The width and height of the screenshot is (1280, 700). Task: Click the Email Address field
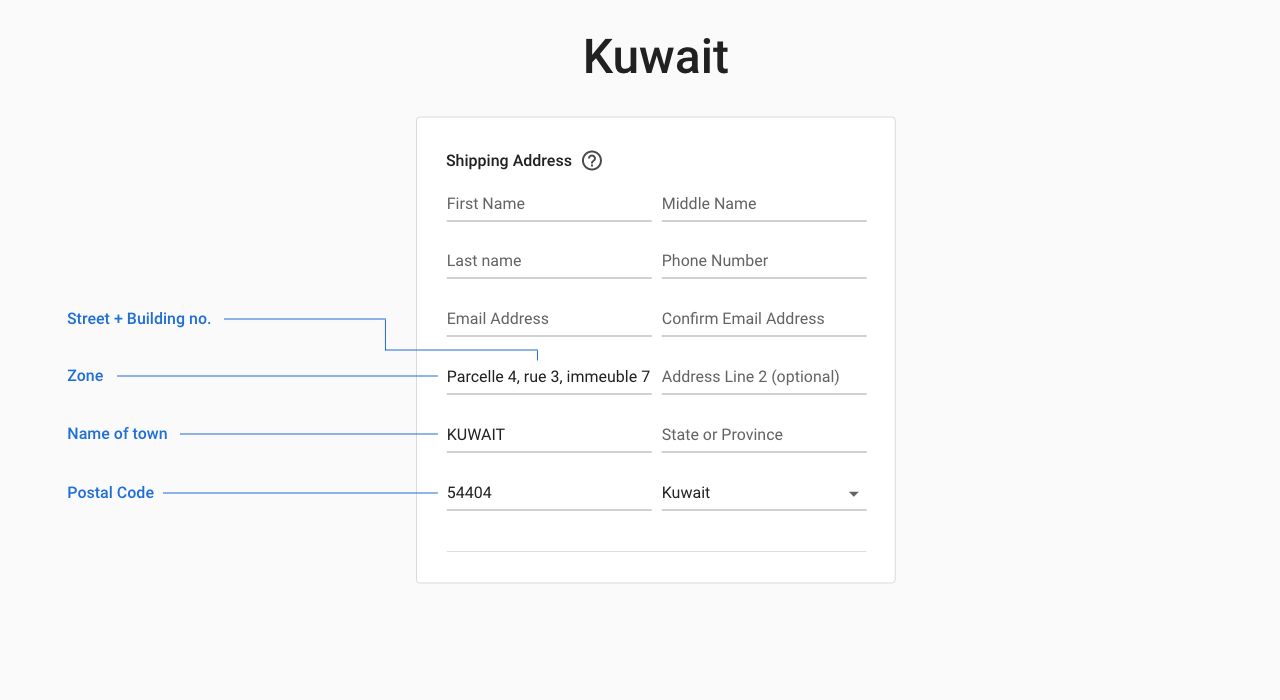[x=549, y=319]
